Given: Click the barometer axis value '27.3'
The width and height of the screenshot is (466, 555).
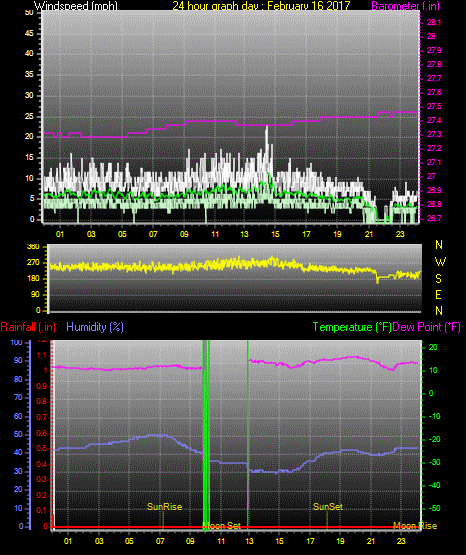Looking at the screenshot, I should coord(434,134).
